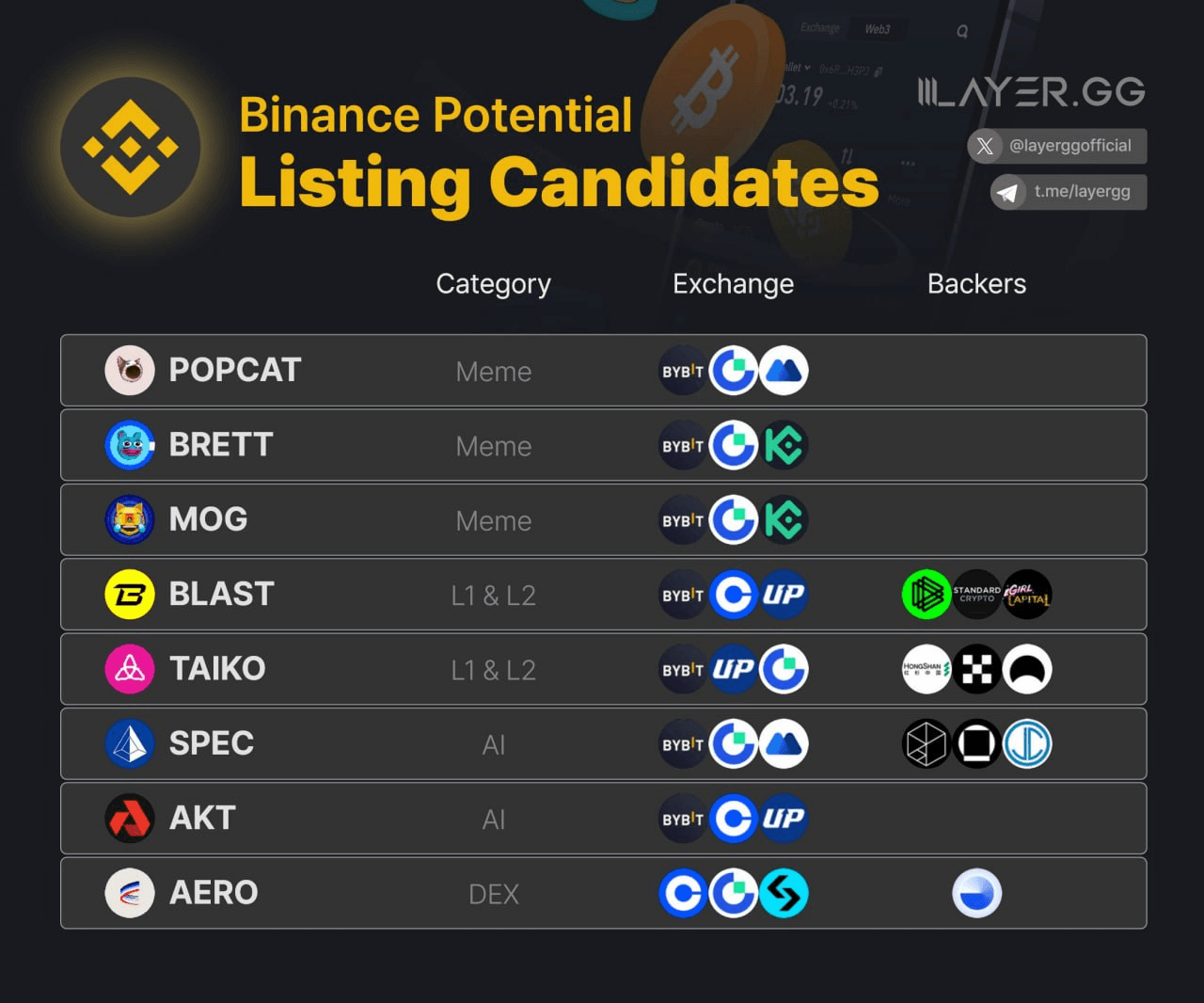Click the Backers column header
Viewport: 1204px width, 1003px height.
coord(976,284)
